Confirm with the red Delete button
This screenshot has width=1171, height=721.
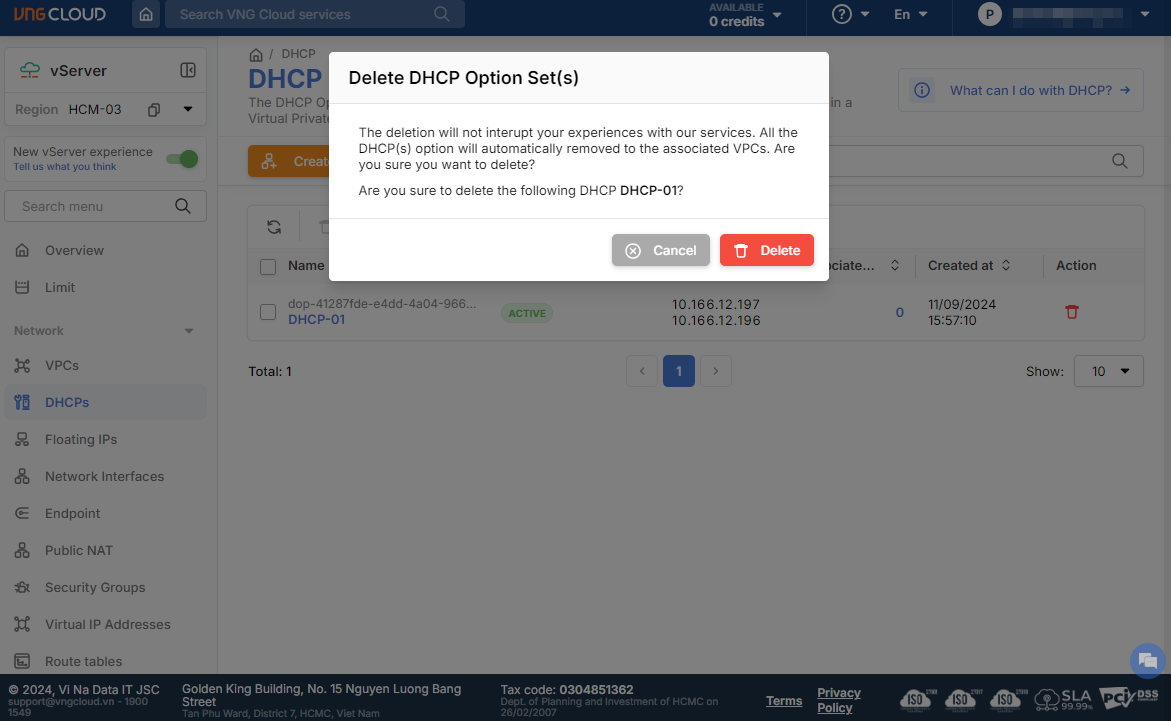pyautogui.click(x=766, y=250)
